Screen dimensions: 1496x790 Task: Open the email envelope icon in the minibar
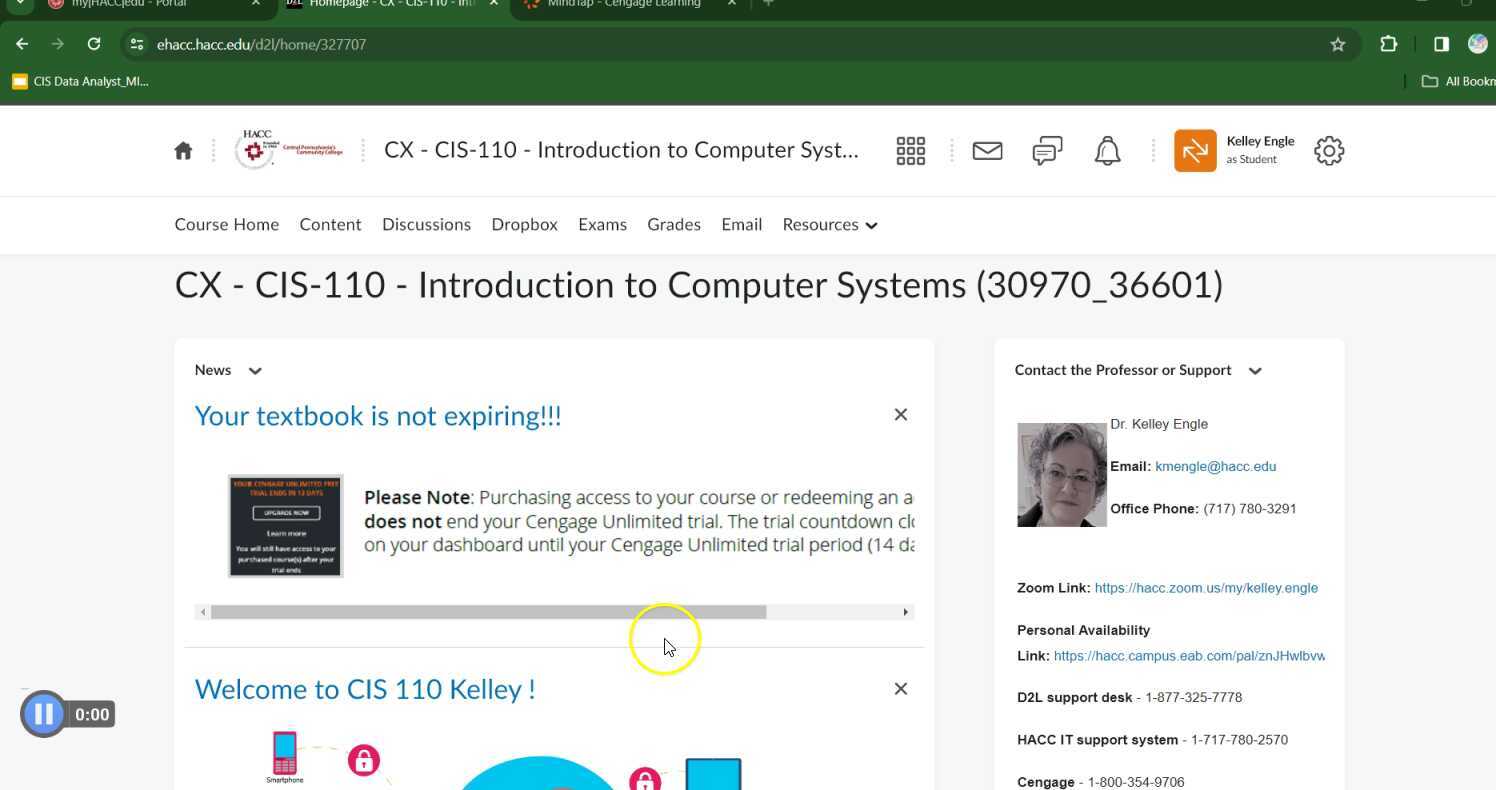click(x=987, y=150)
